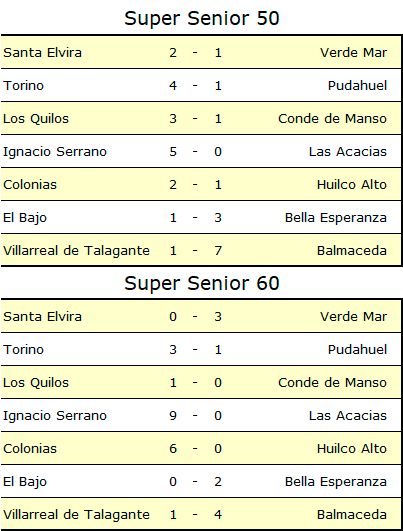Select Santa Elvira in Super Senior 50

42,52
